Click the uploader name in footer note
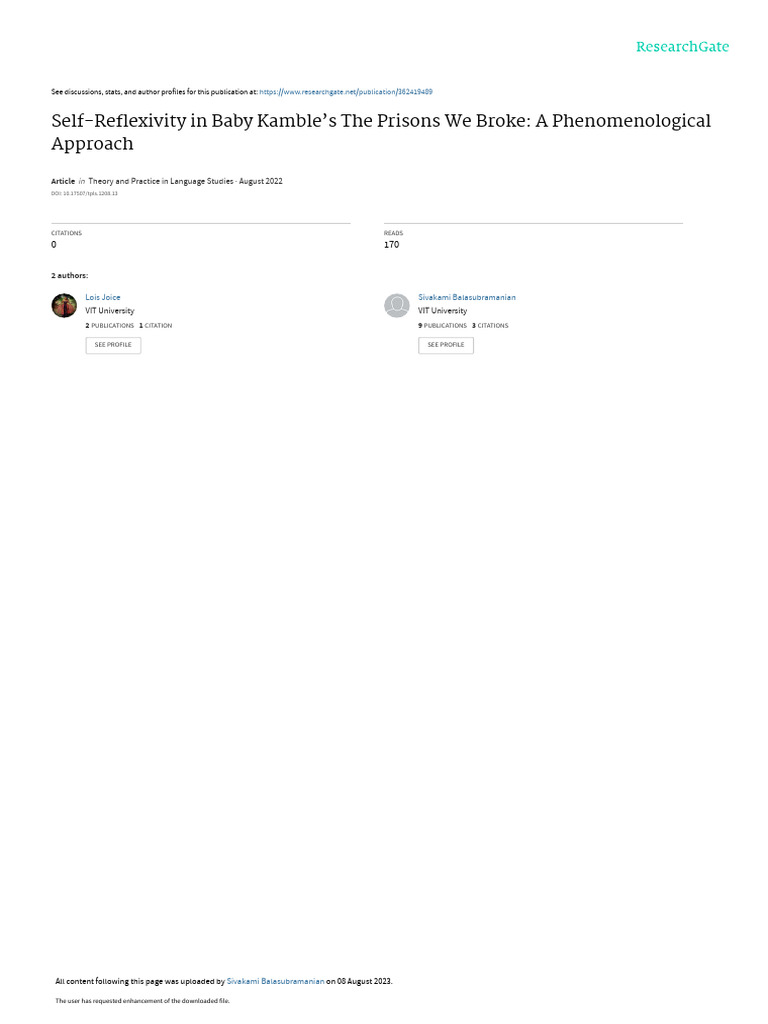The width and height of the screenshot is (768, 1024). [x=275, y=981]
